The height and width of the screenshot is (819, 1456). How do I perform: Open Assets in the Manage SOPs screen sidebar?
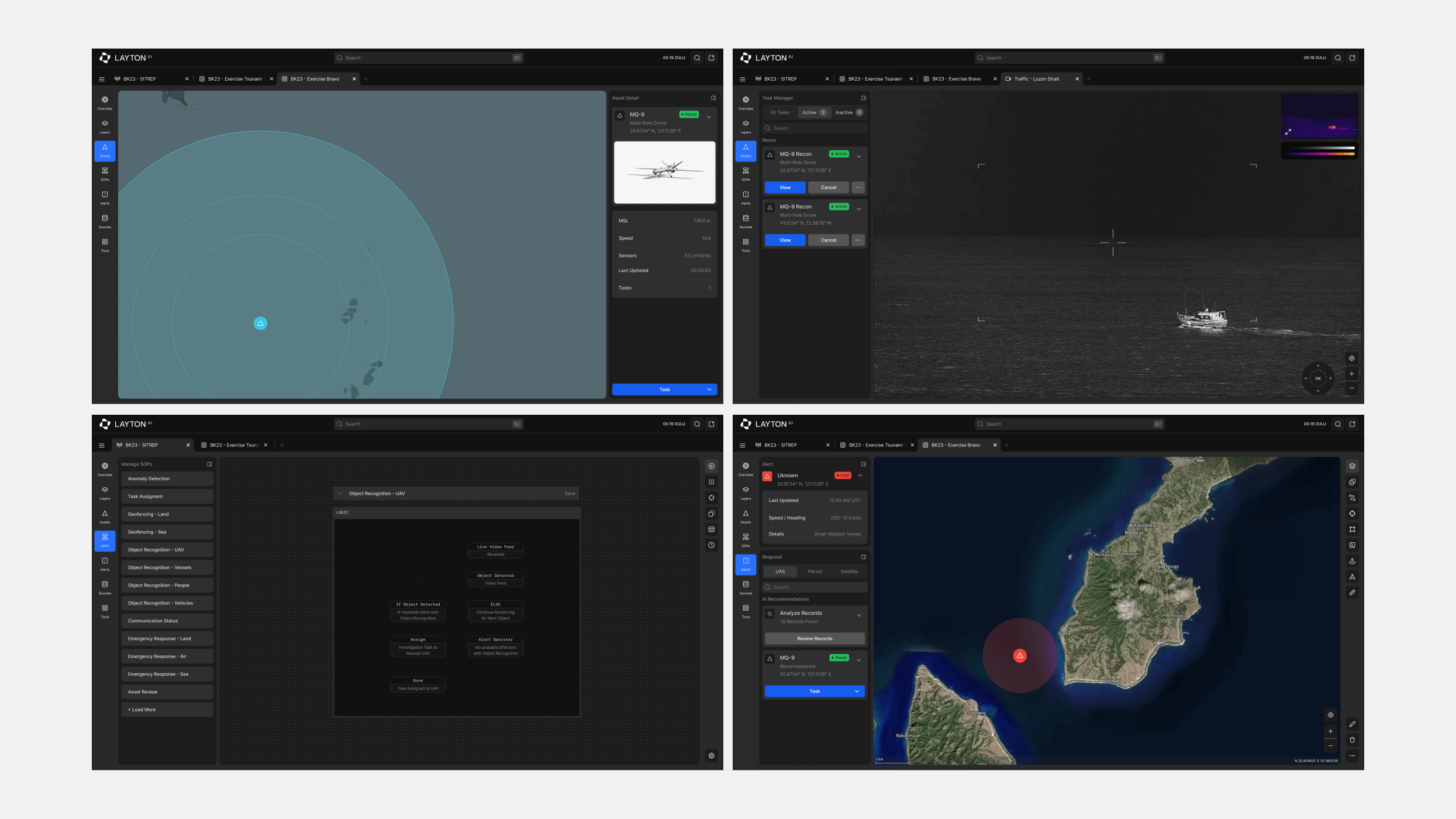105,516
